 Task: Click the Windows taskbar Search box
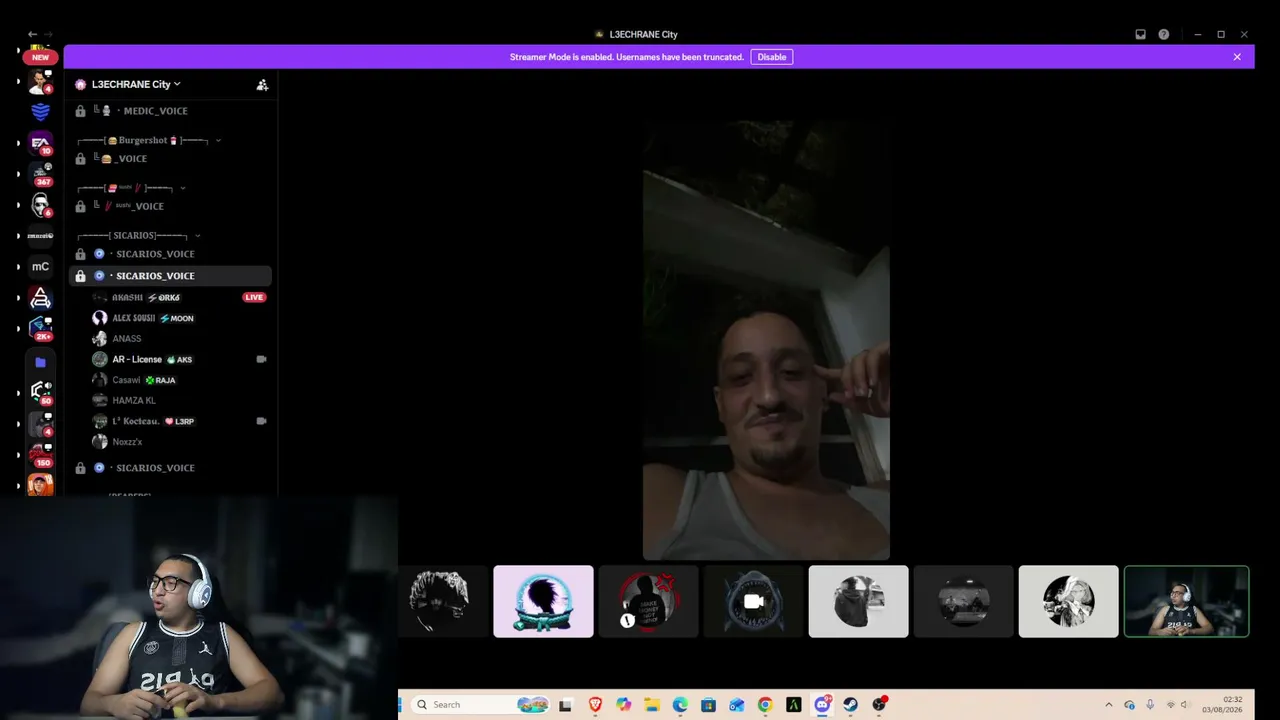(479, 705)
